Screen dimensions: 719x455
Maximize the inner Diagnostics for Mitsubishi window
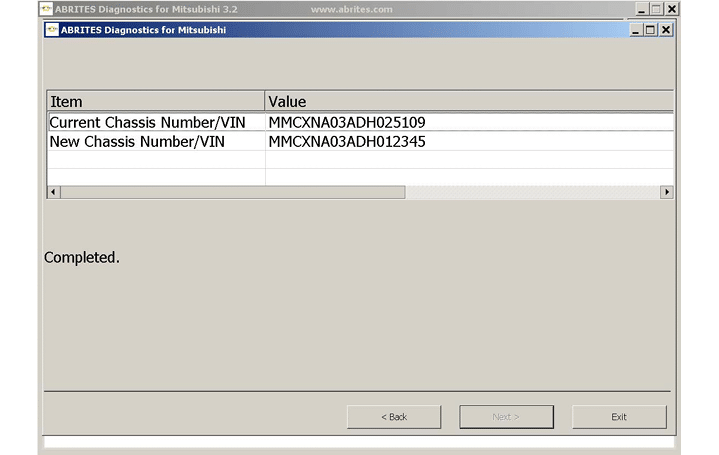click(651, 30)
